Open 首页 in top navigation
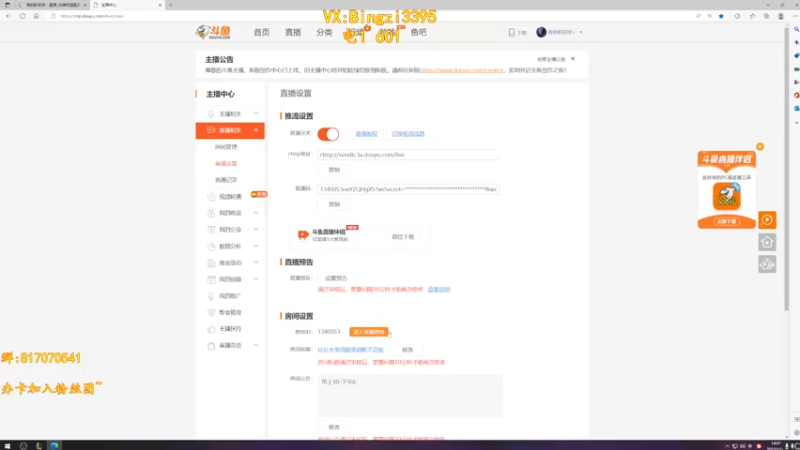Image resolution: width=800 pixels, height=450 pixels. click(x=261, y=32)
